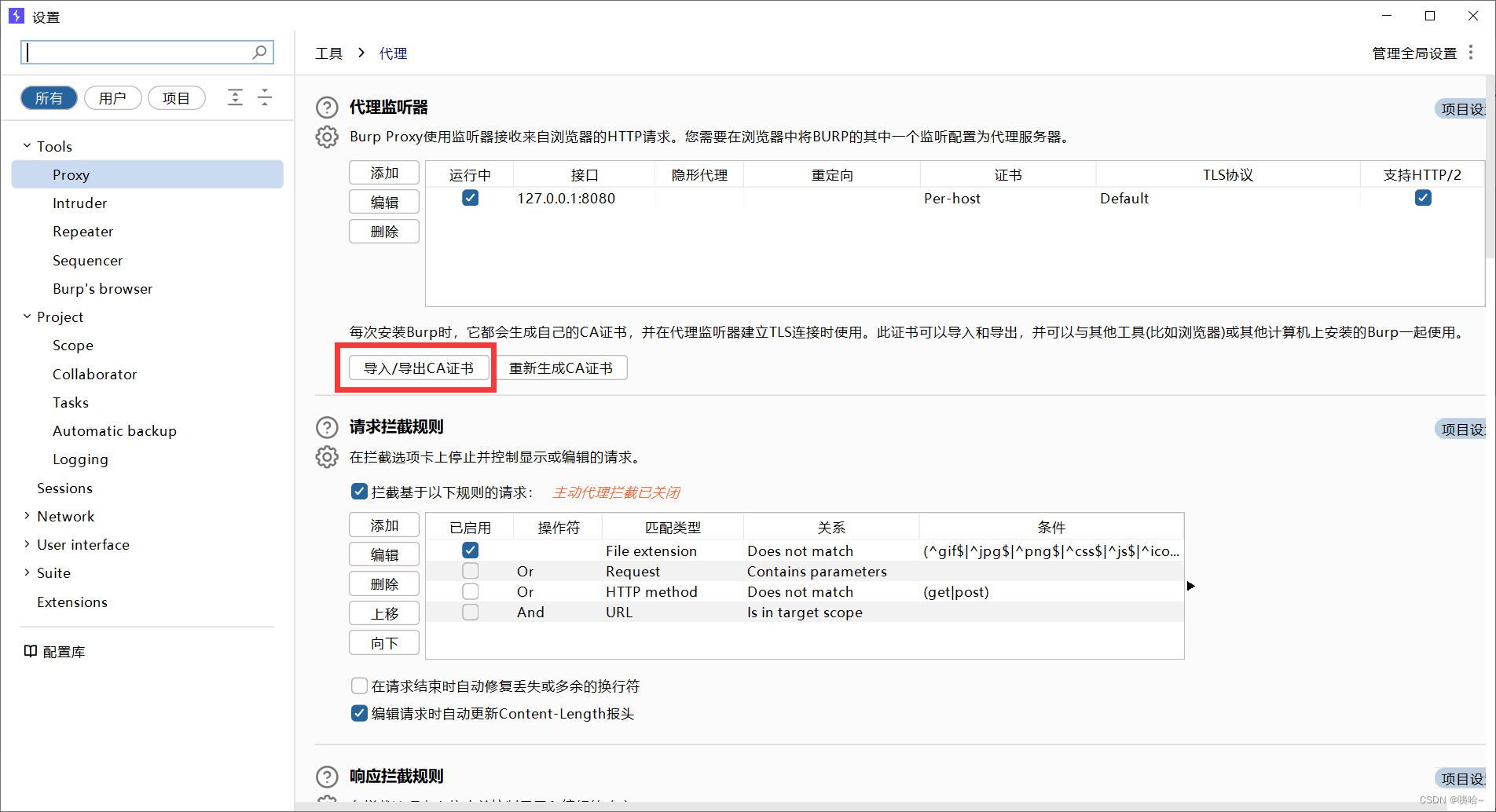Select Collaborator under Project
Image resolution: width=1496 pixels, height=812 pixels.
94,374
